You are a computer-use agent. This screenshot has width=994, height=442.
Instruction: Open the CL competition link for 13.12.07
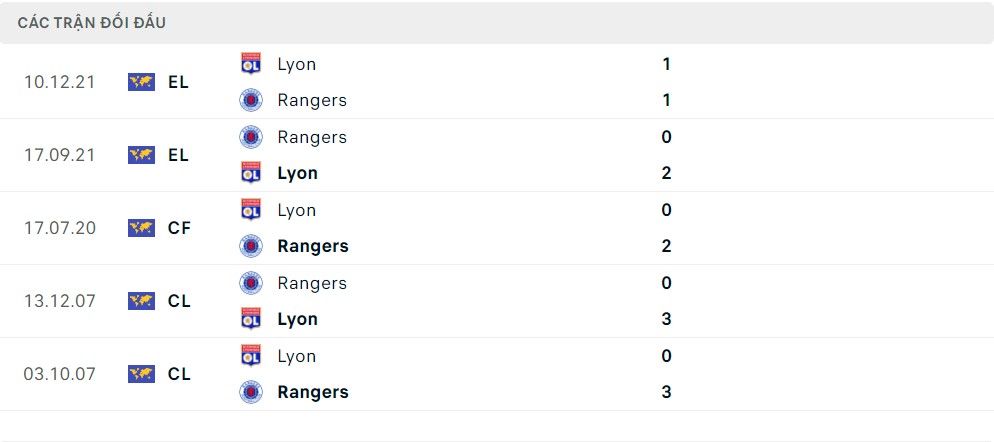pos(180,301)
